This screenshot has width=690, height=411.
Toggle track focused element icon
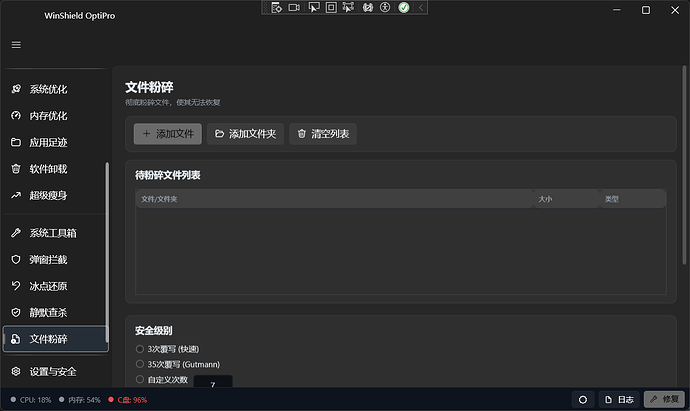tap(348, 7)
